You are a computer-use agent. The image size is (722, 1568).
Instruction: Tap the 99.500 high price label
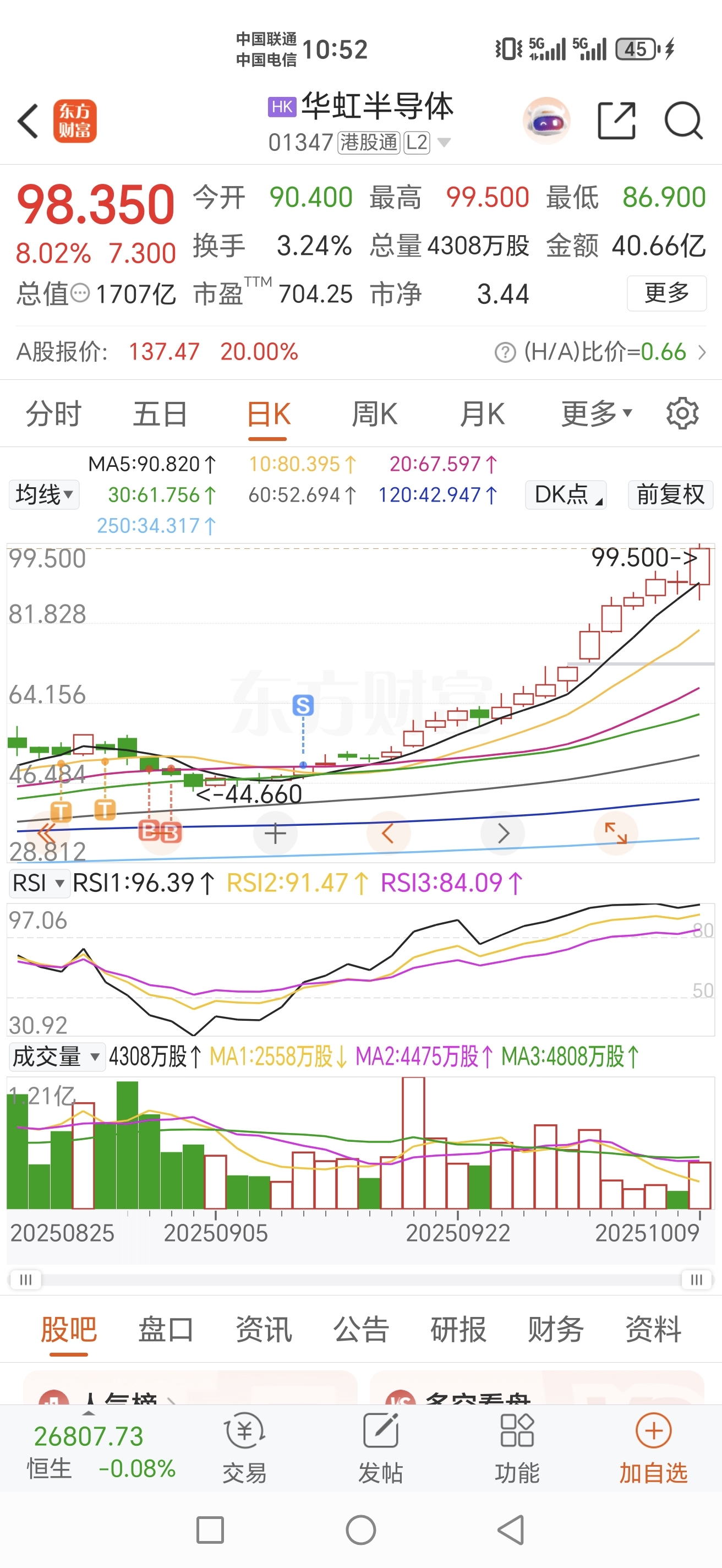click(x=643, y=558)
